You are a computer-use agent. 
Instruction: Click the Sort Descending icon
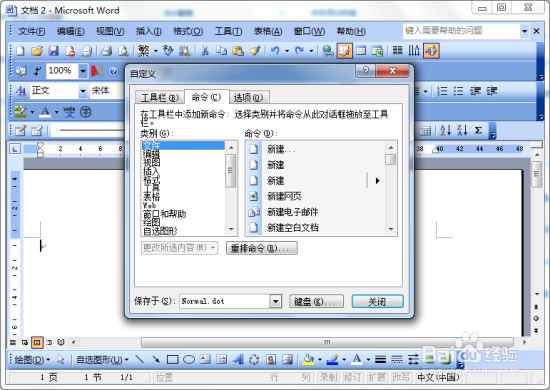462,130
